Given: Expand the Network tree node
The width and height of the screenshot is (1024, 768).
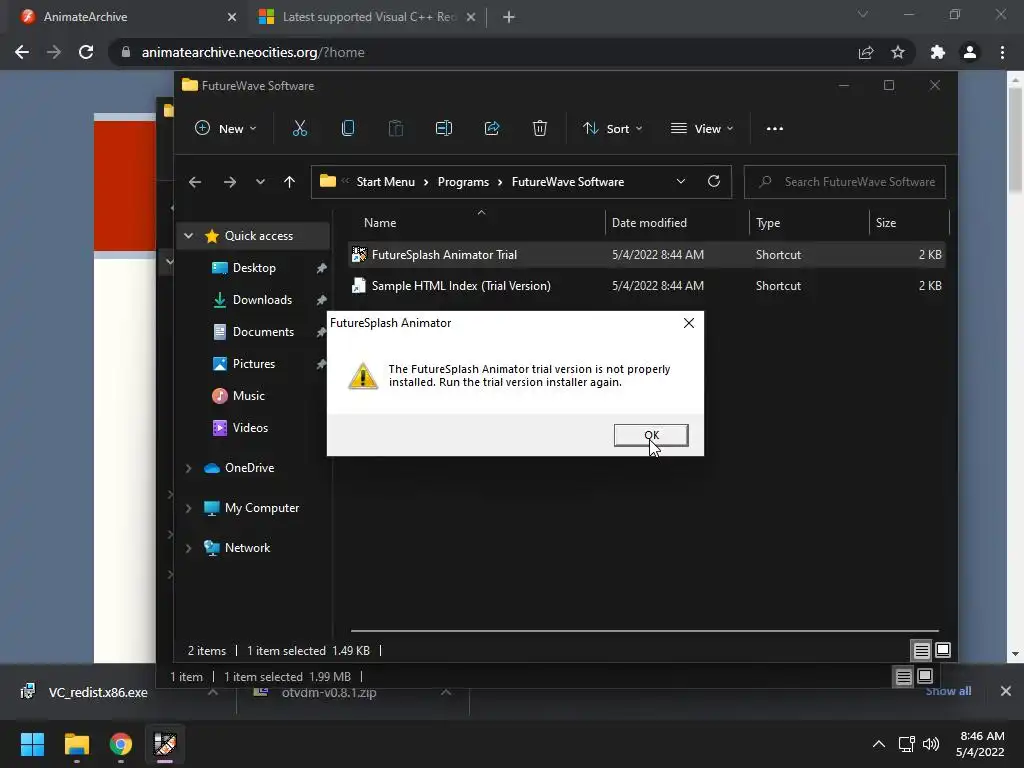Looking at the screenshot, I should (x=189, y=548).
